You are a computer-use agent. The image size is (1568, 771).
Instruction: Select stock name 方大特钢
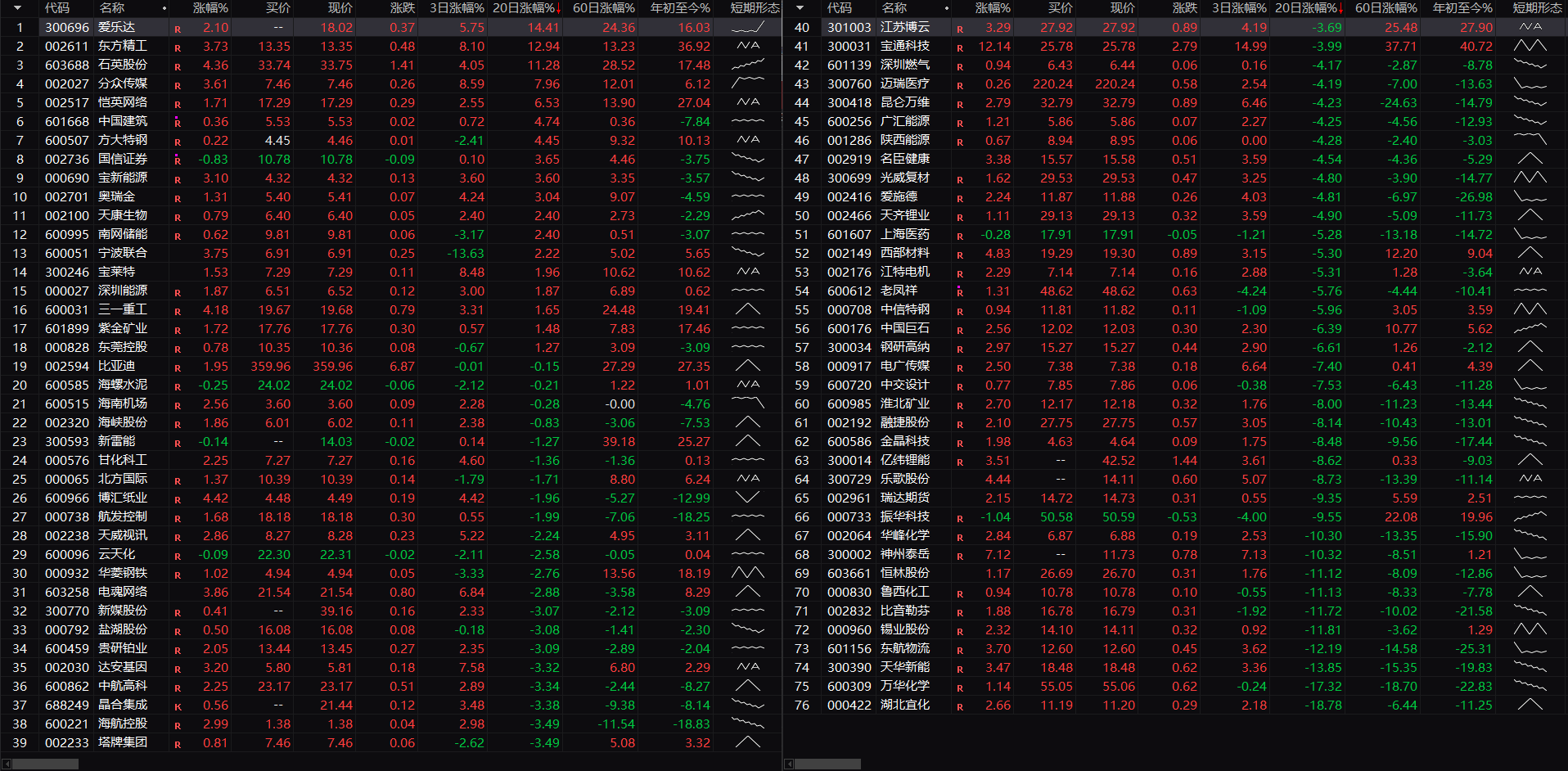(x=123, y=141)
